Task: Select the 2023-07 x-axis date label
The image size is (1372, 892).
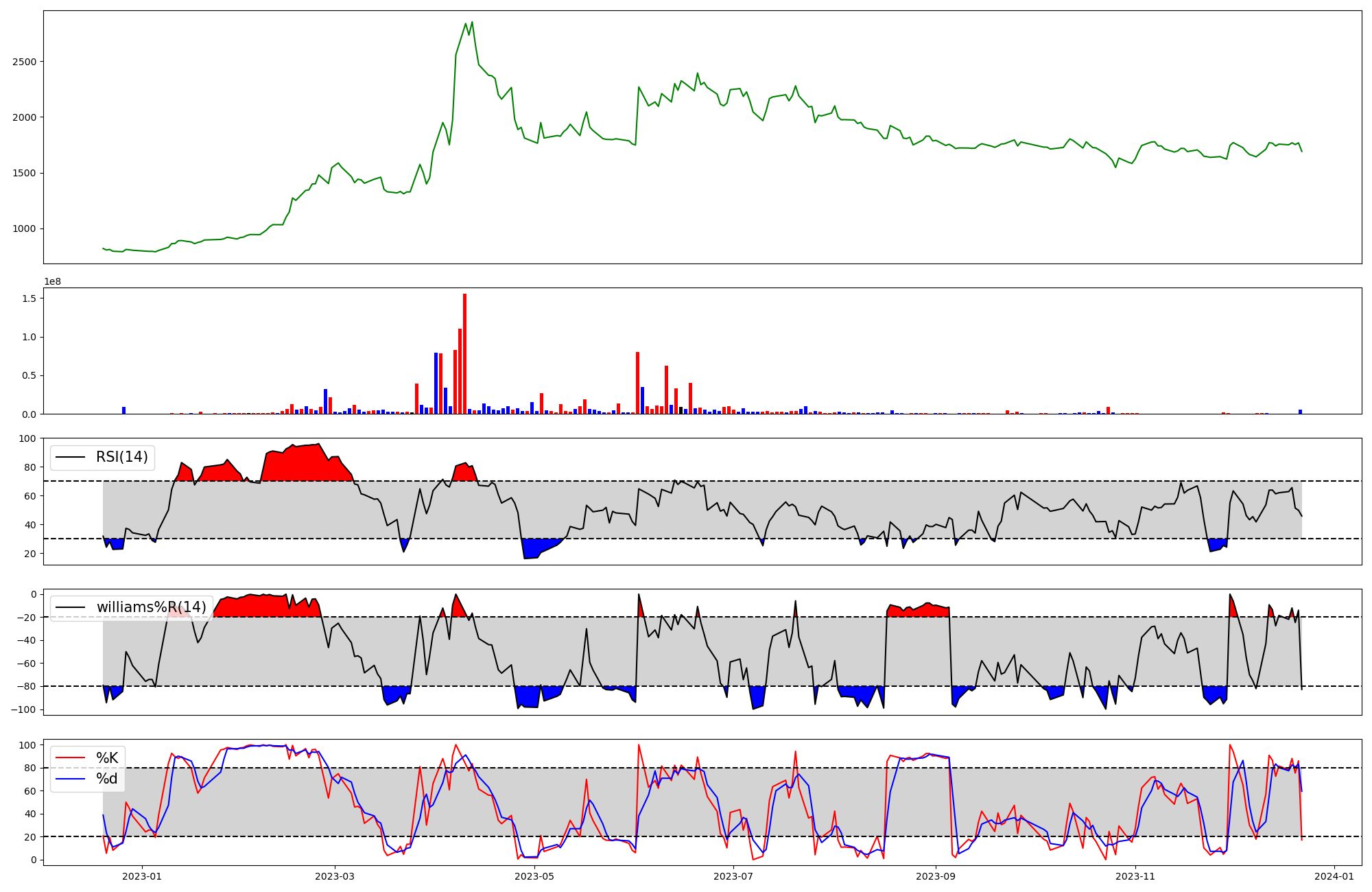Action: click(733, 876)
